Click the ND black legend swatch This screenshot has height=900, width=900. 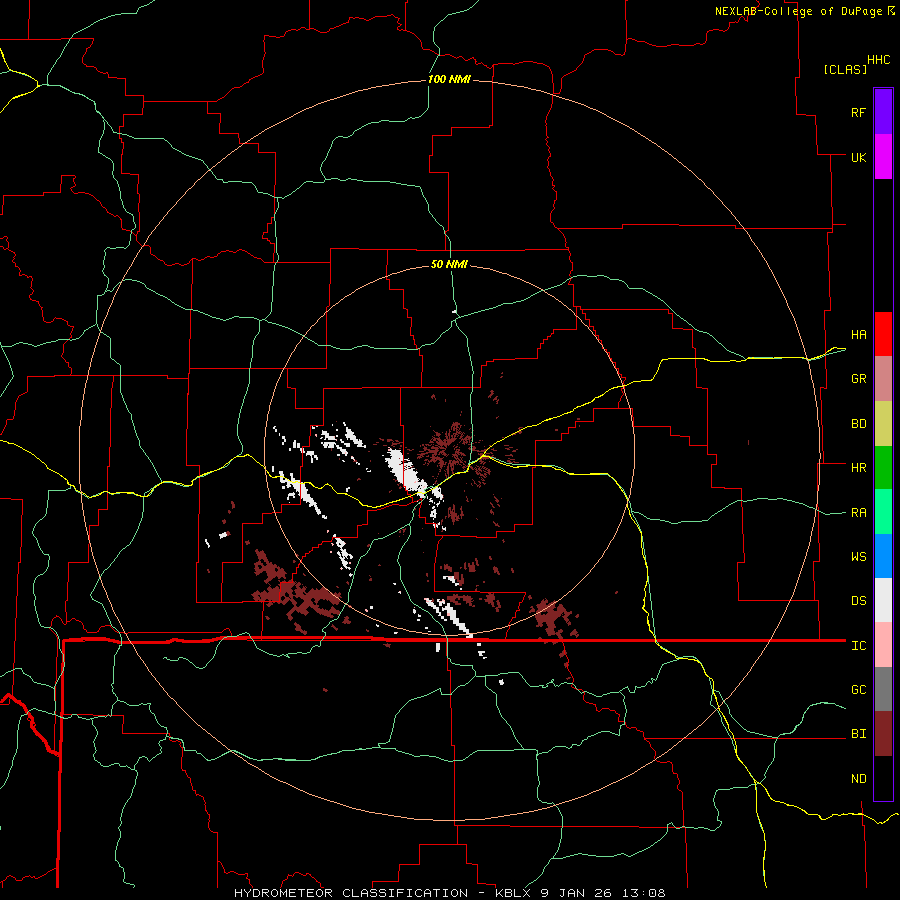click(883, 778)
